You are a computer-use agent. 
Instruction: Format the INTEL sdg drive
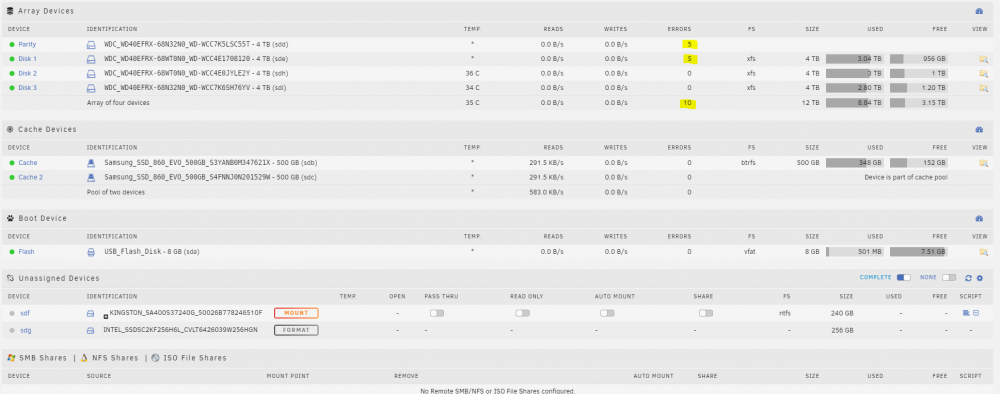(x=296, y=330)
